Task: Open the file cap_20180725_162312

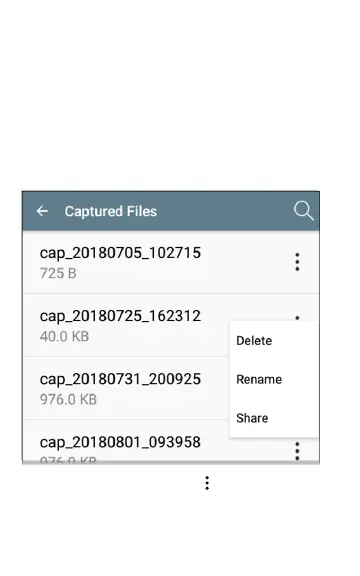Action: tap(126, 325)
